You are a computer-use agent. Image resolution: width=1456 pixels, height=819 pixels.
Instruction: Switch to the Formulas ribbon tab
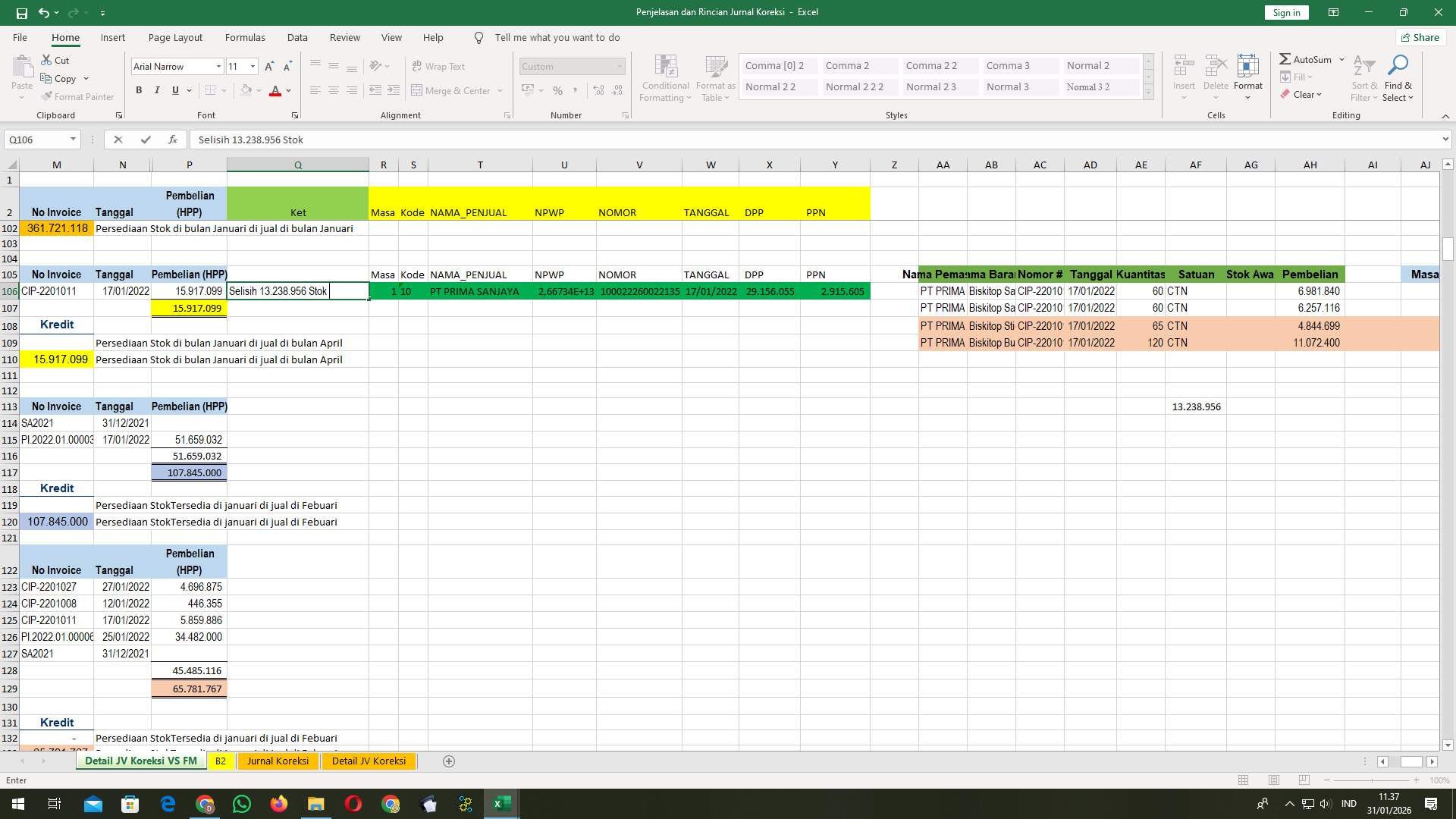(245, 37)
